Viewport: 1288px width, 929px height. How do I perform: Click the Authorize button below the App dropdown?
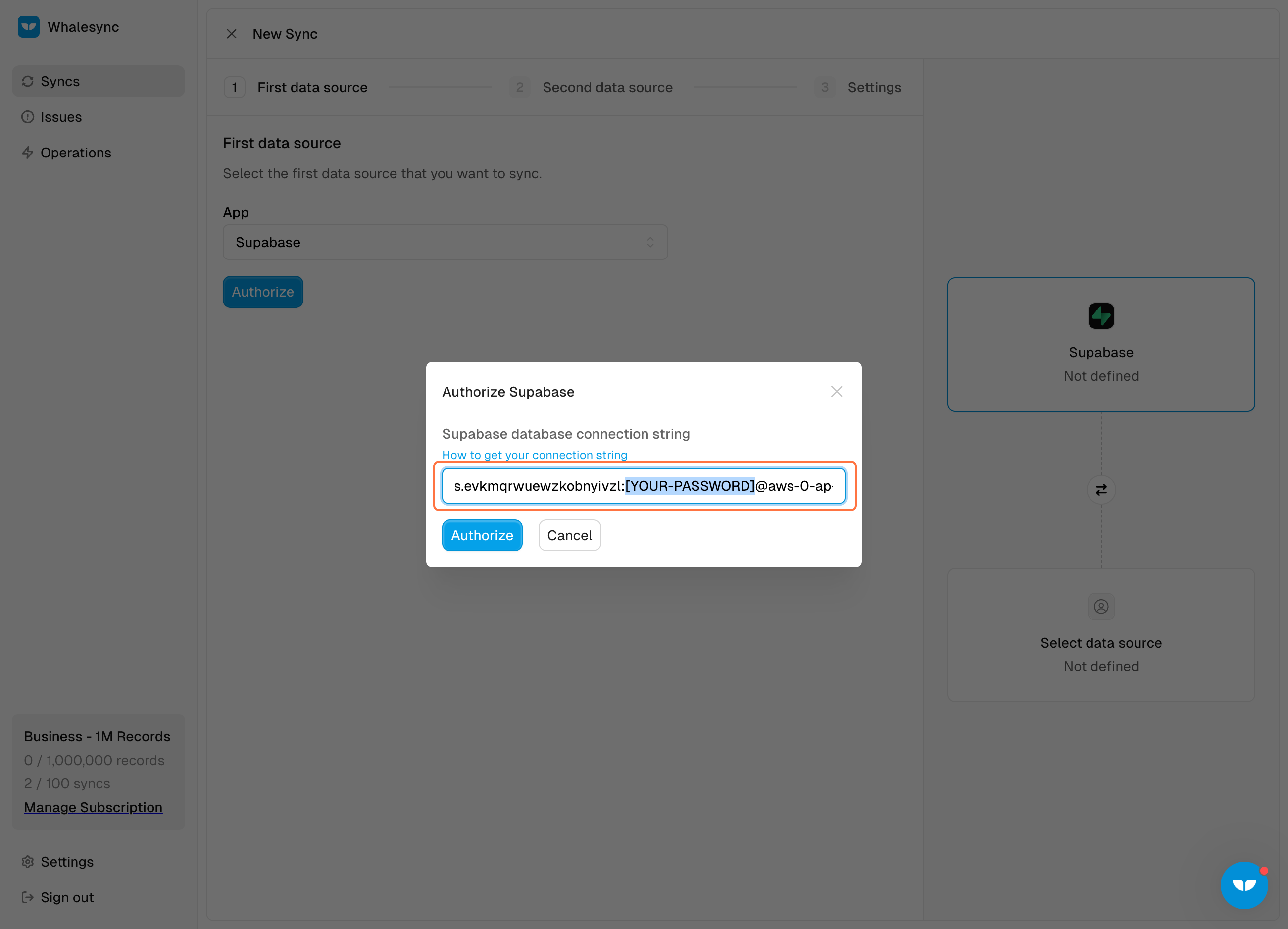tap(263, 292)
